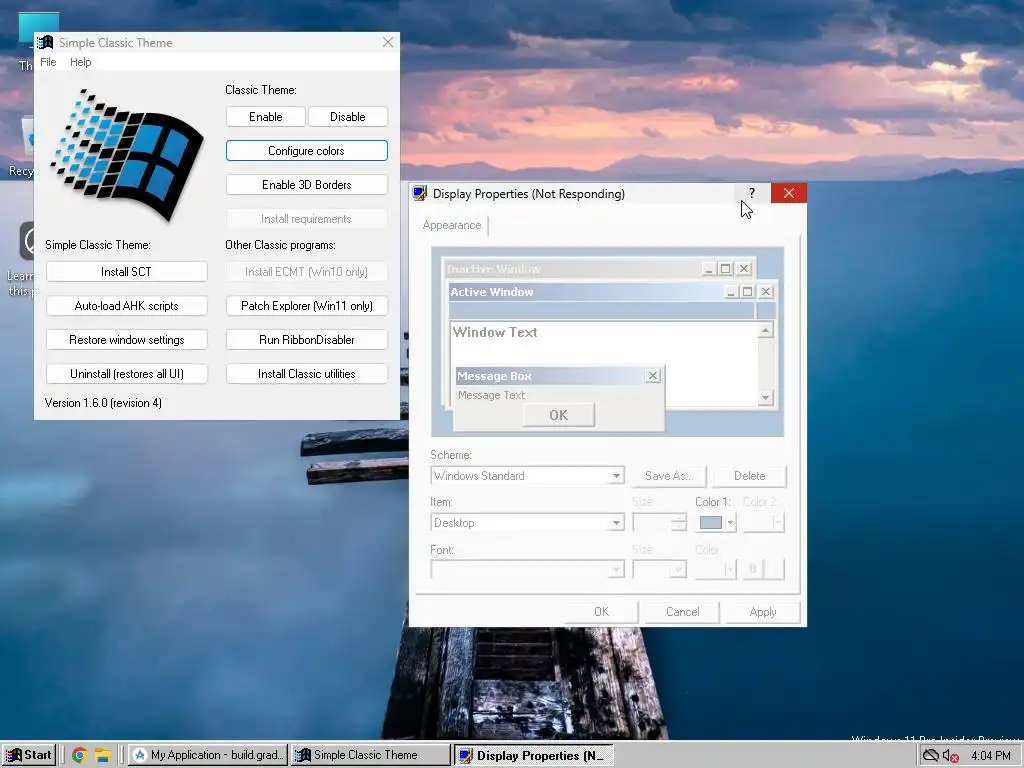The width and height of the screenshot is (1024, 768).
Task: Click Install Classic utilities button
Action: 306,374
